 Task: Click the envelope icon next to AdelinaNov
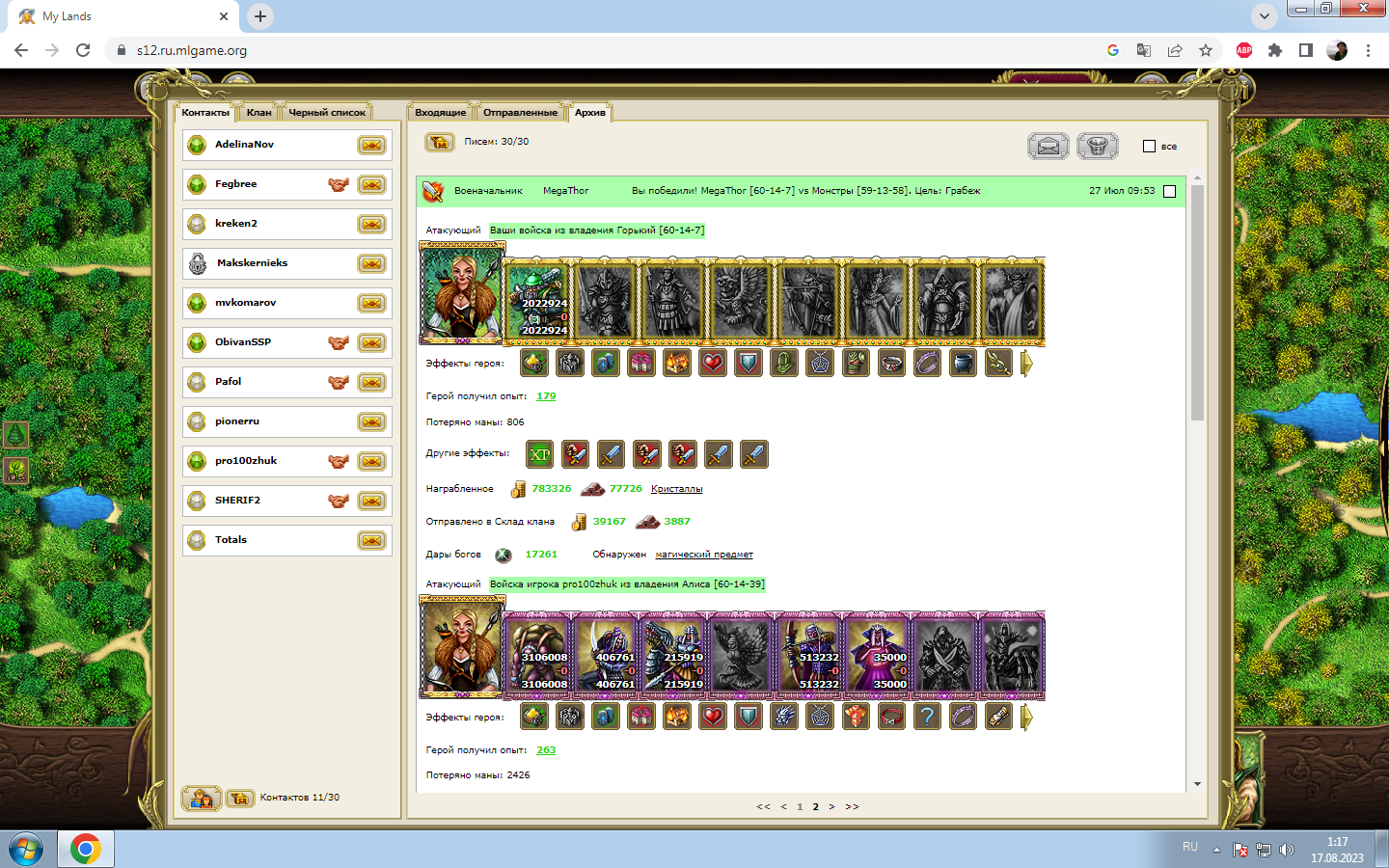pos(371,146)
